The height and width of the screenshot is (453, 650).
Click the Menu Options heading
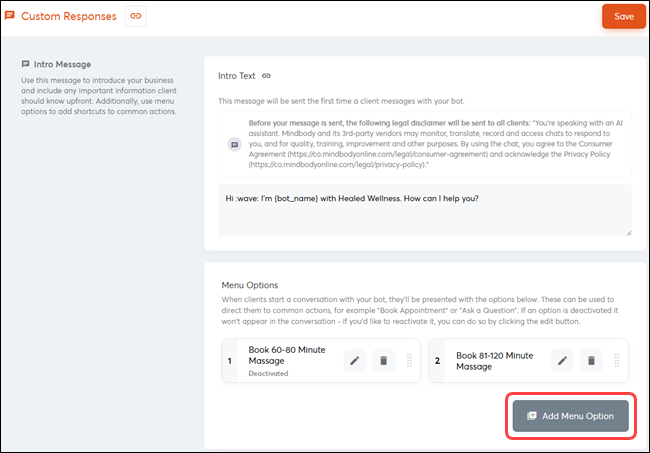pyautogui.click(x=250, y=285)
